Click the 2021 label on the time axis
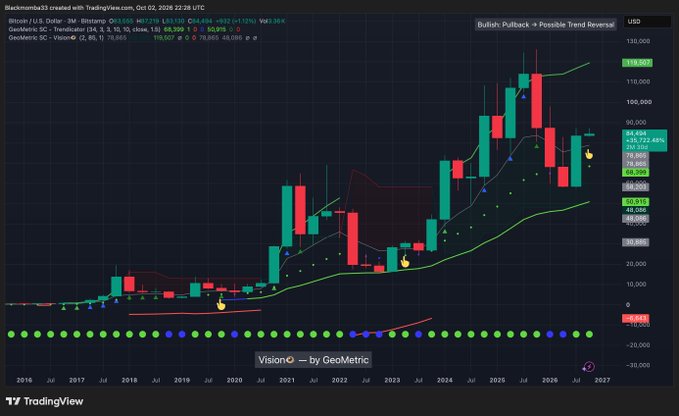Image resolution: width=679 pixels, height=416 pixels. pos(287,380)
